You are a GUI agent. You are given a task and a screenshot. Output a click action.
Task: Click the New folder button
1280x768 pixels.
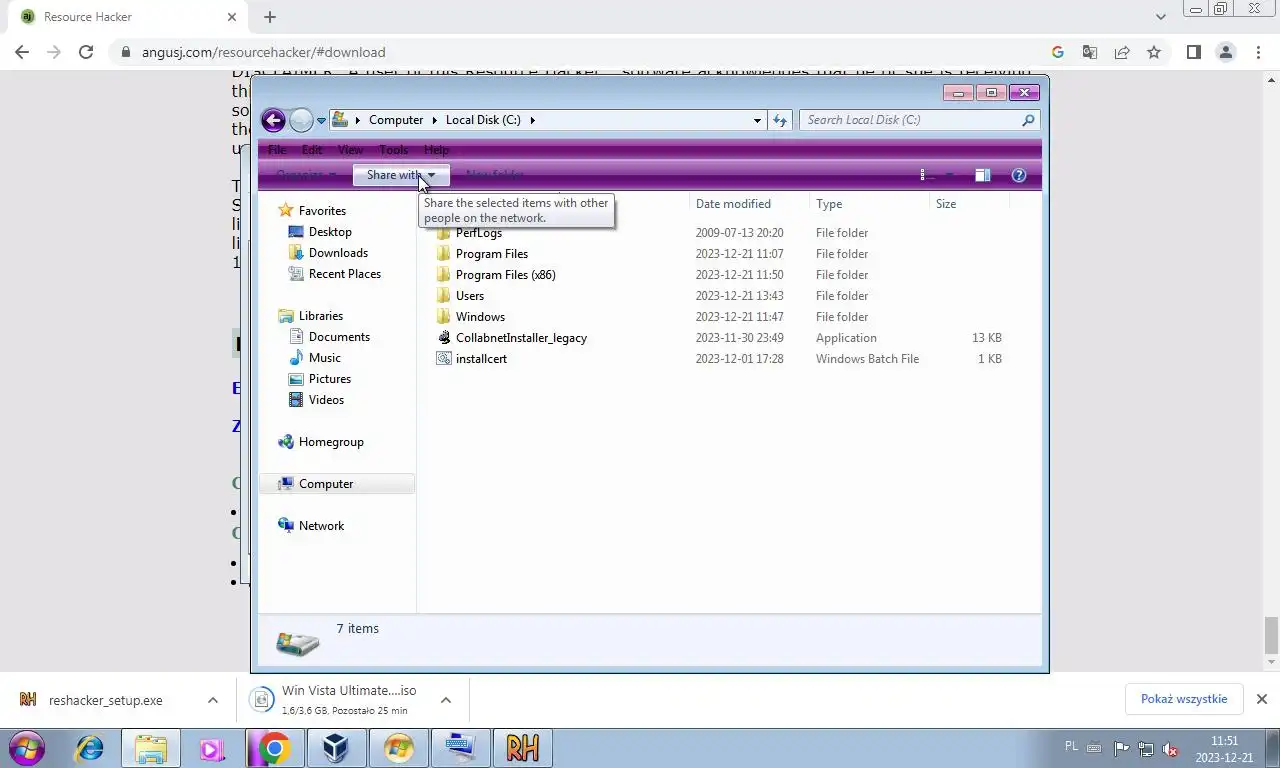pos(495,175)
